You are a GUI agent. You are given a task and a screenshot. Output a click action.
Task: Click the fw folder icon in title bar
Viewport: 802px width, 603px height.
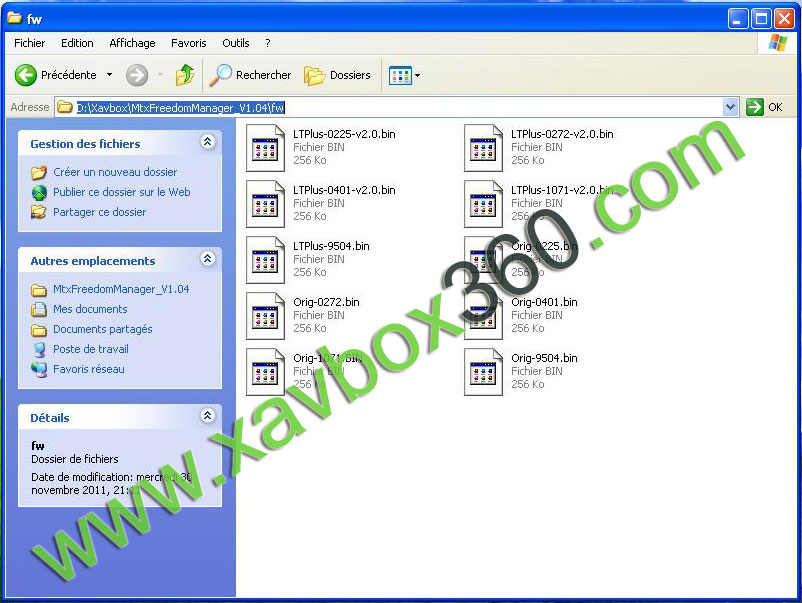(x=14, y=18)
